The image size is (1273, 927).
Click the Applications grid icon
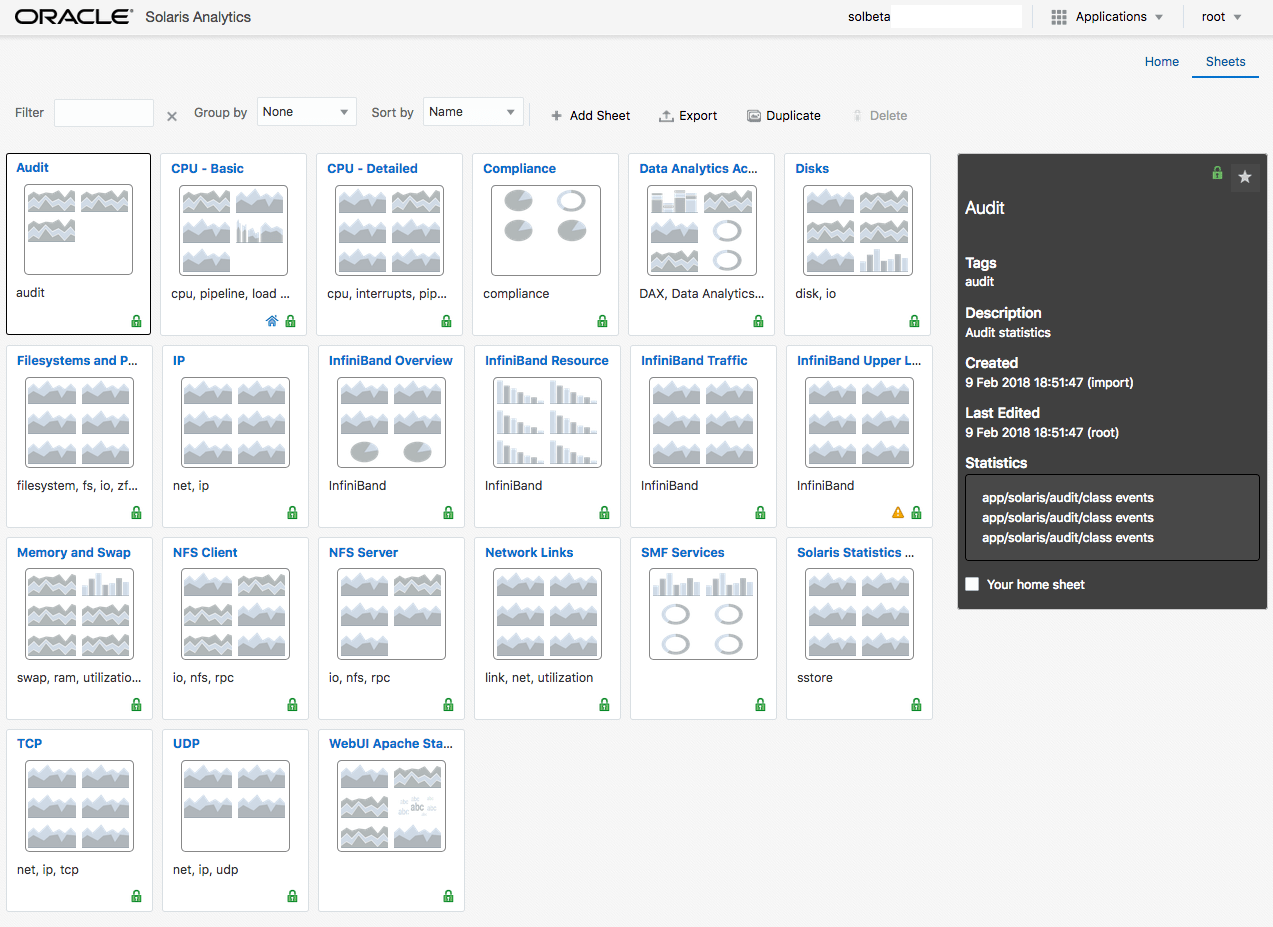1059,17
